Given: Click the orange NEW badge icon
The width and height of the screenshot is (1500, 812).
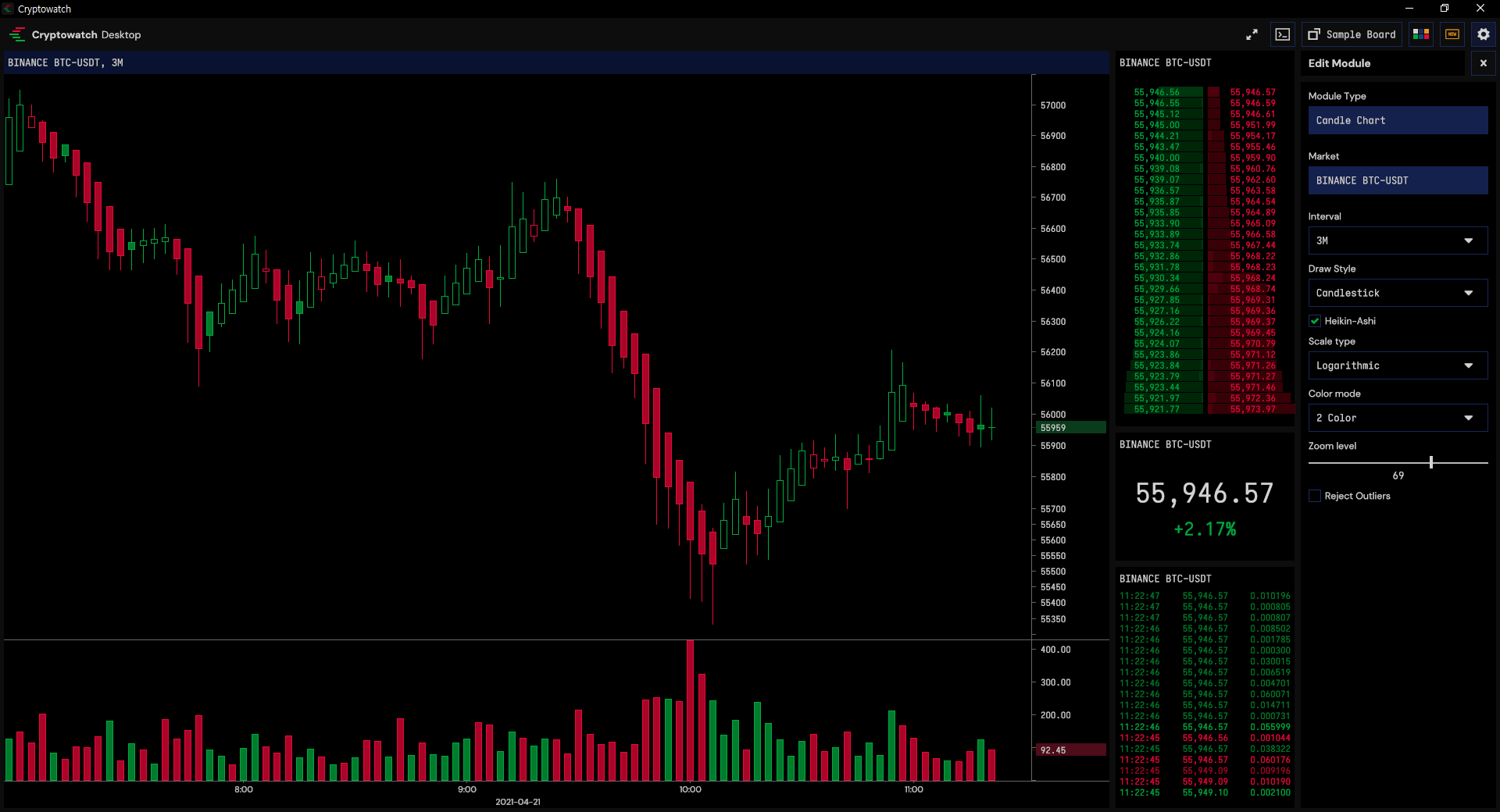Looking at the screenshot, I should [1452, 34].
